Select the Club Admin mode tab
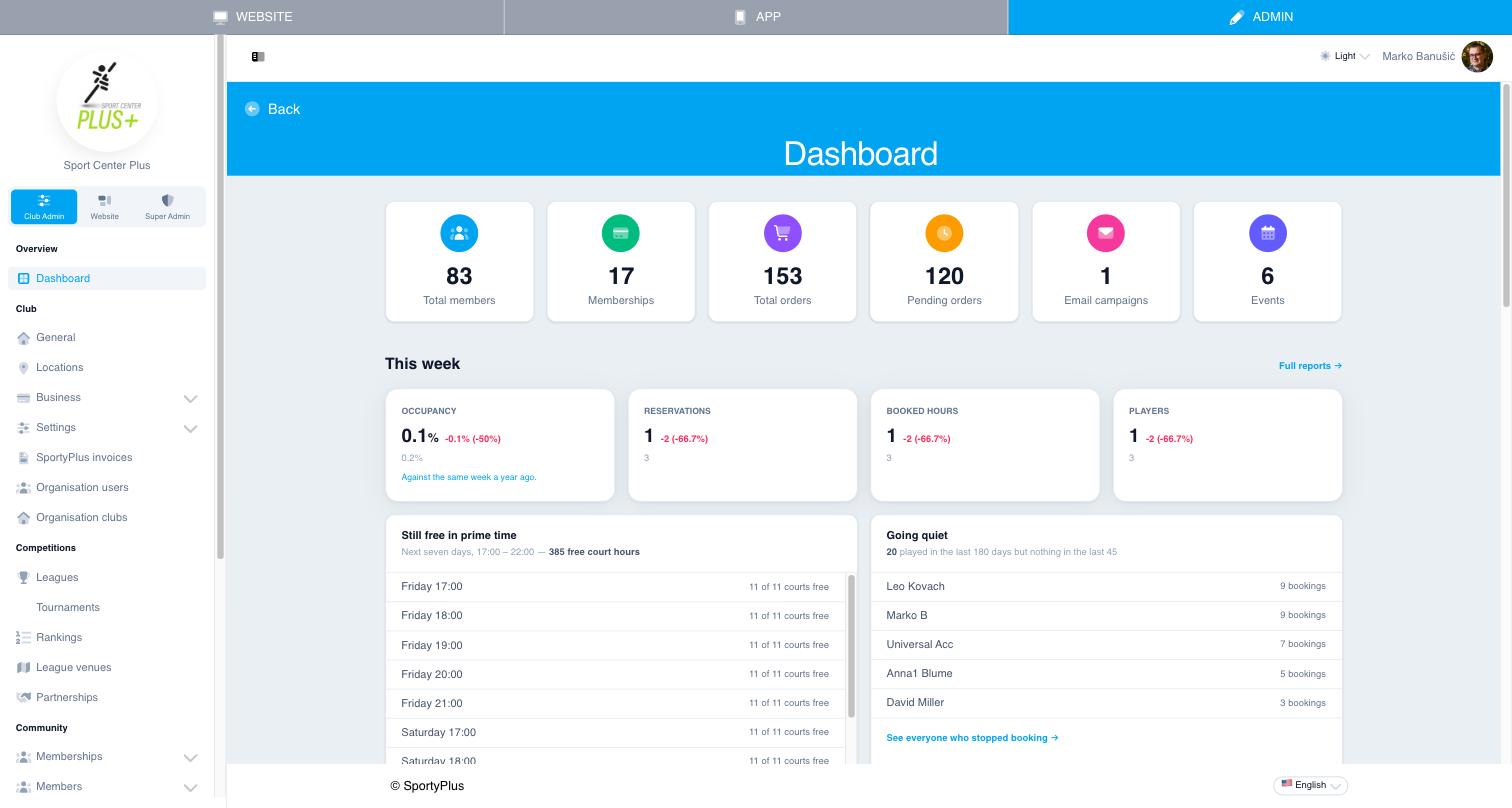 [44, 207]
